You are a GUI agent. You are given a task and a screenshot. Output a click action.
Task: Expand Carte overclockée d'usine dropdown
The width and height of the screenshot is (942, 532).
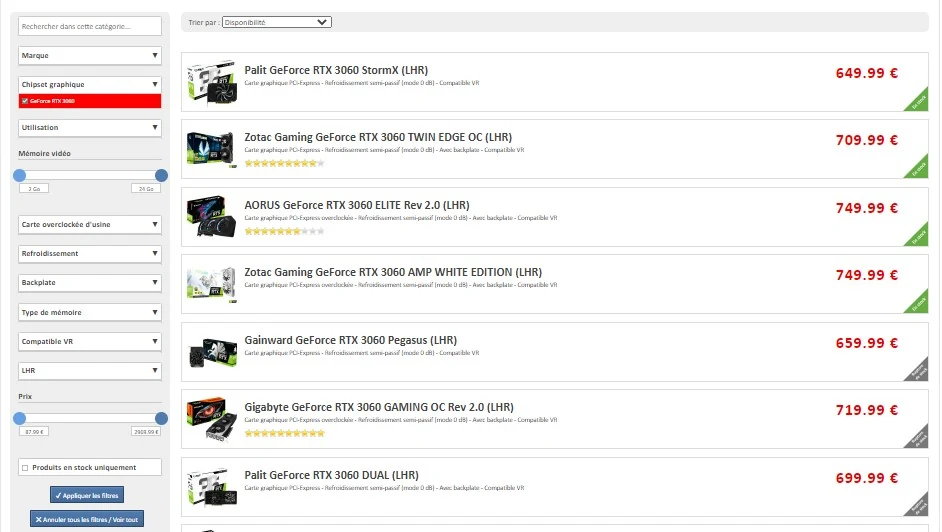point(90,225)
